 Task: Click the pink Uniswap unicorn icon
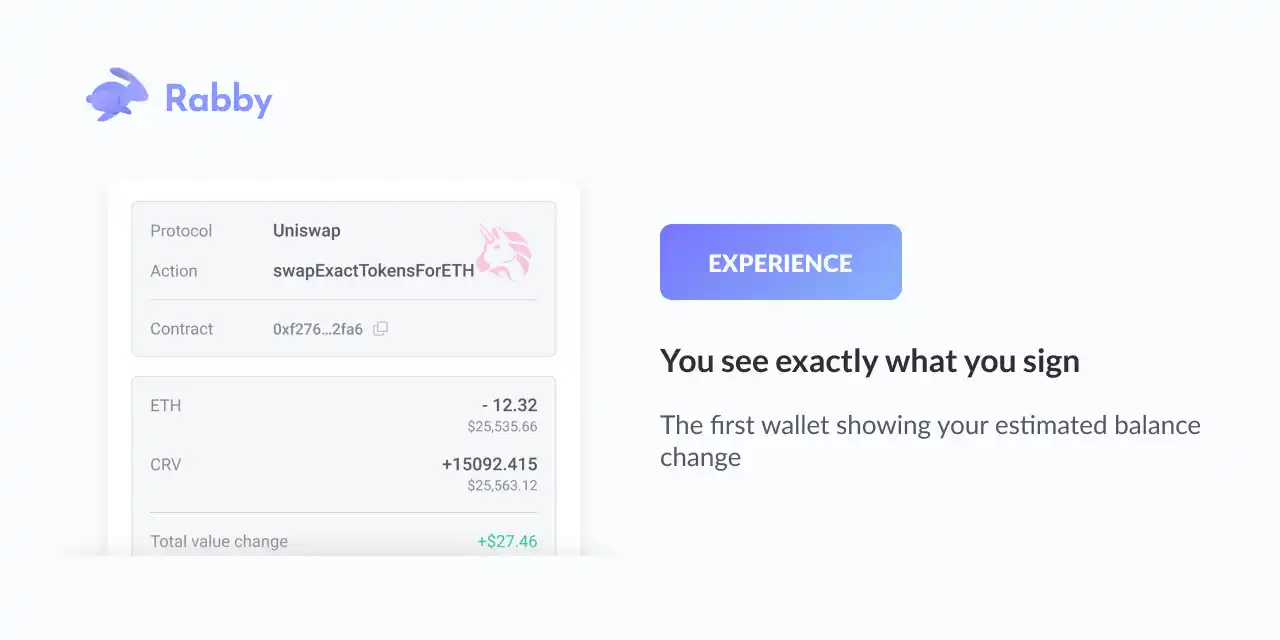click(x=503, y=252)
